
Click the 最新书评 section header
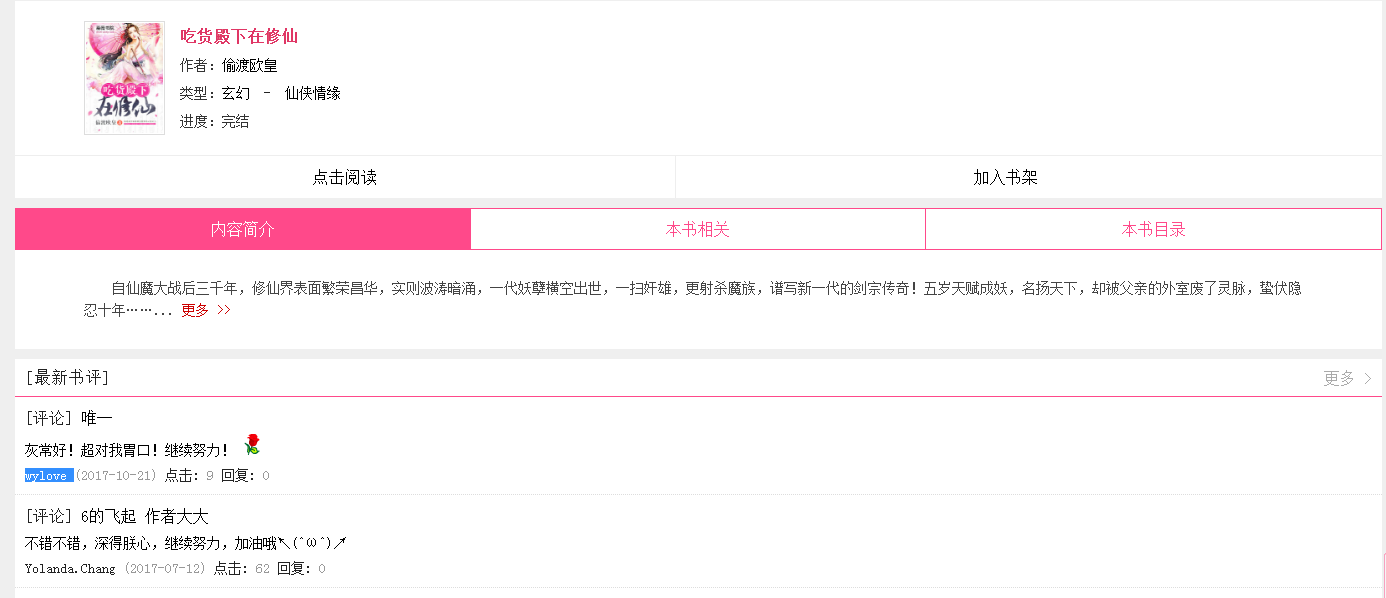[67, 377]
